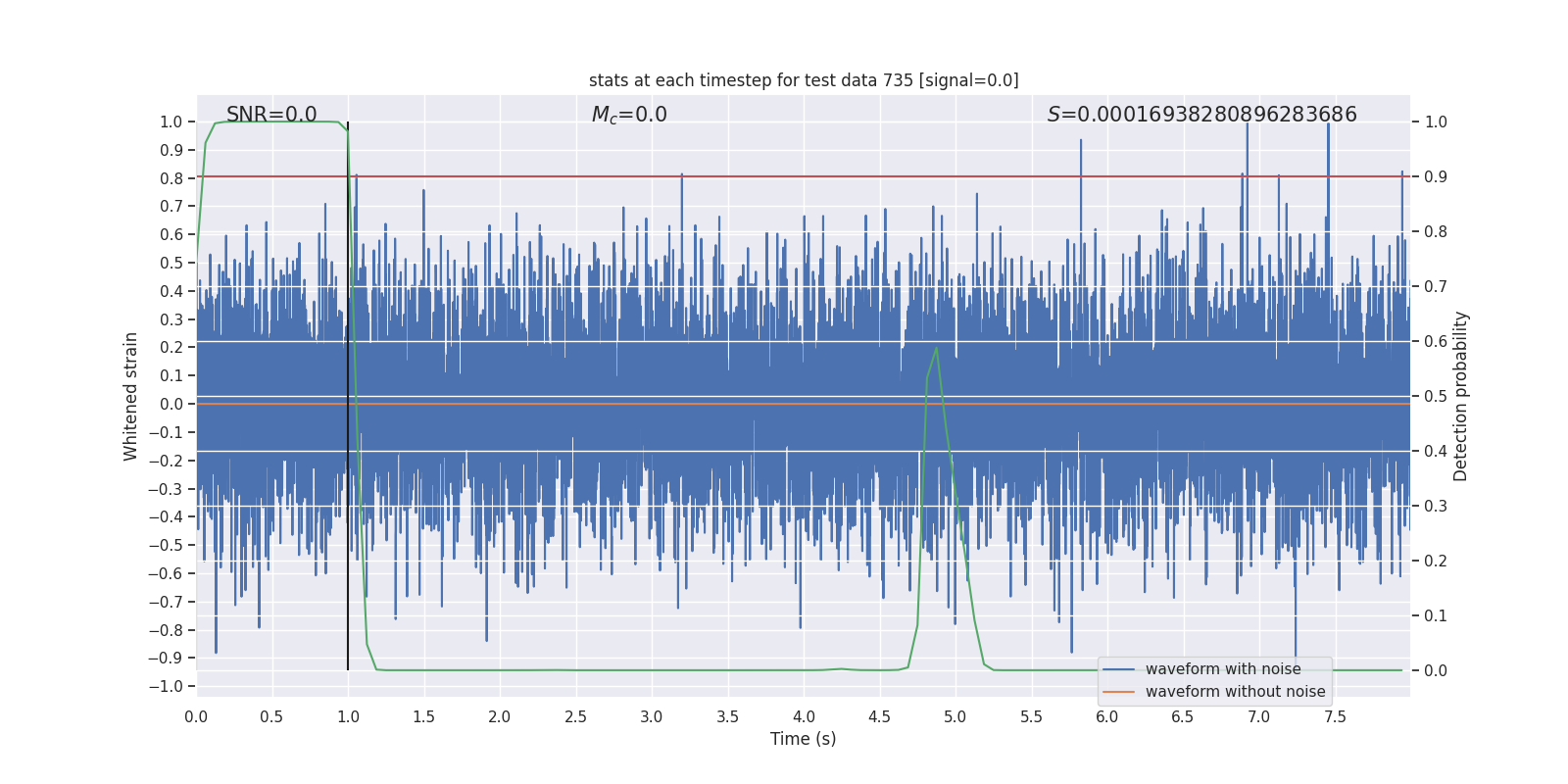Click the 7.5 tick label on time axis

1335,716
